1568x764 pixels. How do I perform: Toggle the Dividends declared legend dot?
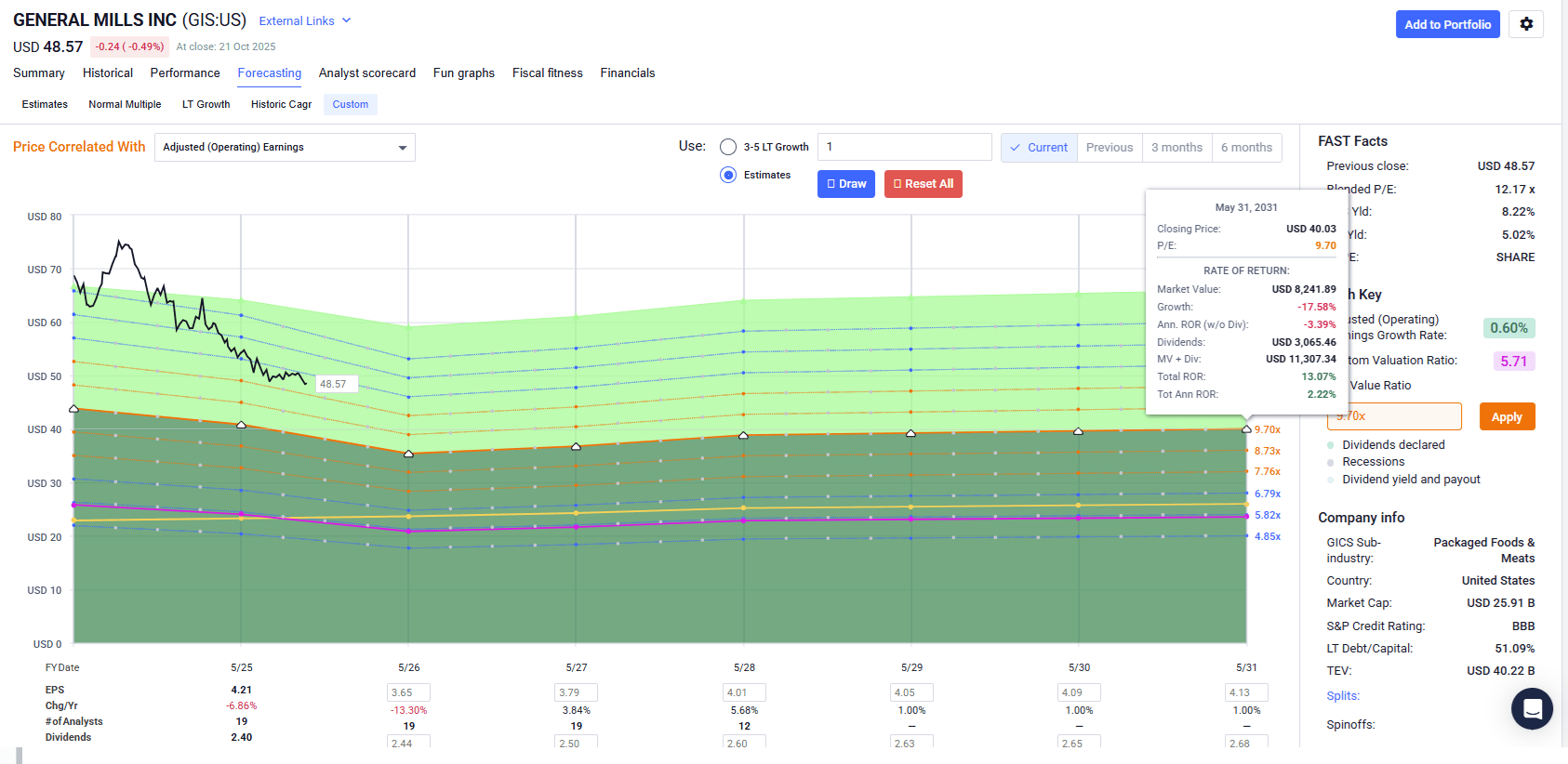click(1331, 445)
